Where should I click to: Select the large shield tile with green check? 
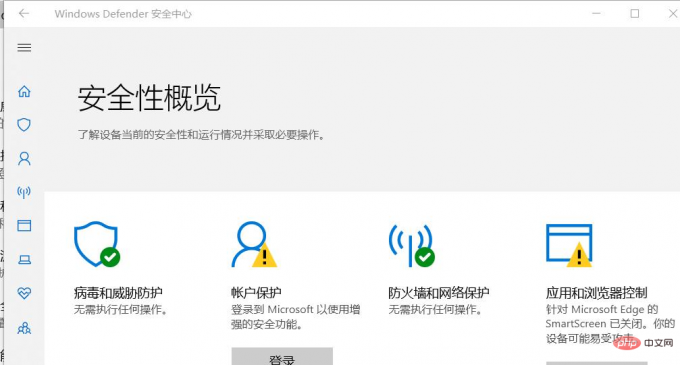pyautogui.click(x=97, y=244)
